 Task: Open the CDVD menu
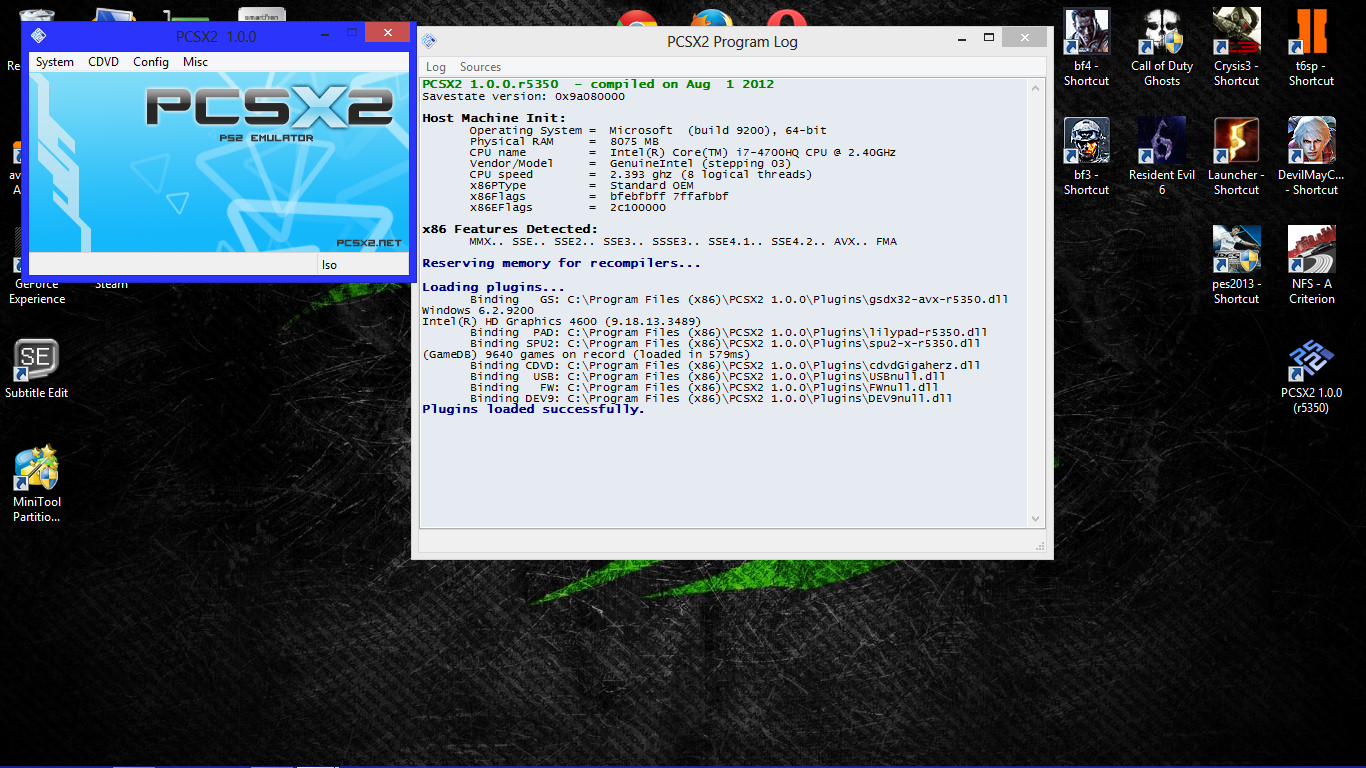pos(103,62)
